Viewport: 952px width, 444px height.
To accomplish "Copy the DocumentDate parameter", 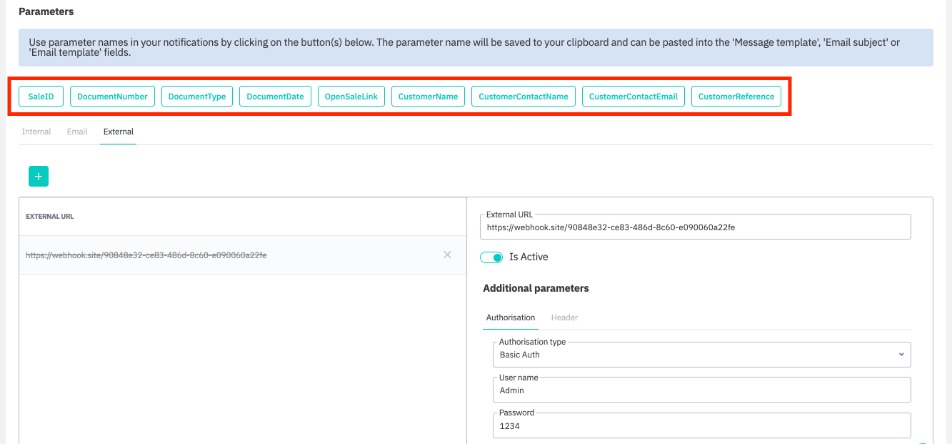I will [275, 97].
